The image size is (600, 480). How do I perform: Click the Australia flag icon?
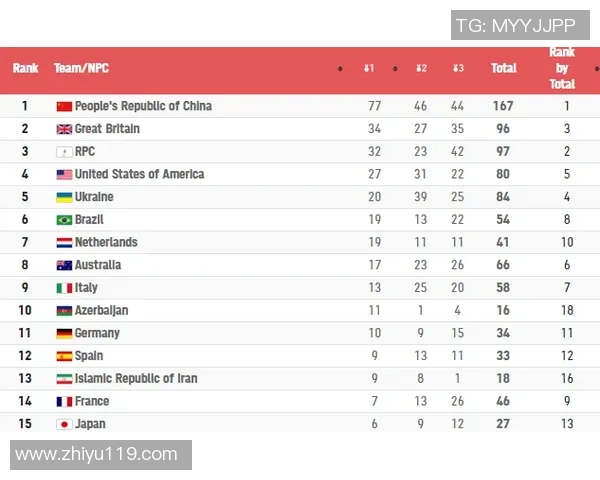tap(64, 265)
